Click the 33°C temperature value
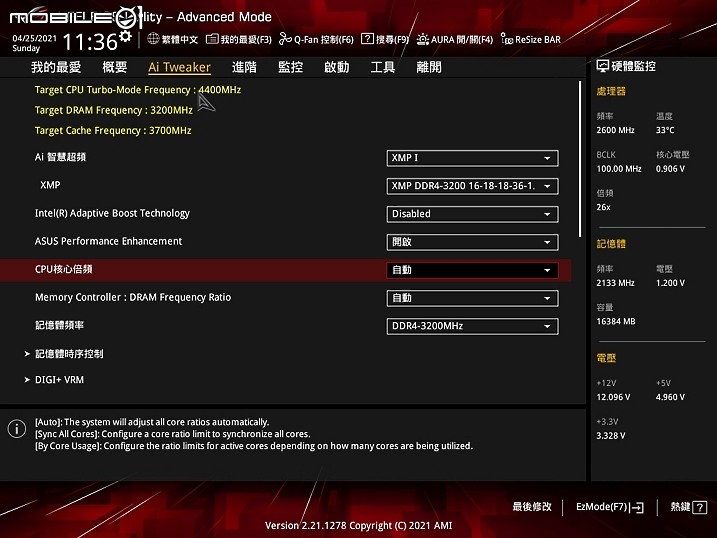Screen dimensions: 717x538 click(x=665, y=130)
